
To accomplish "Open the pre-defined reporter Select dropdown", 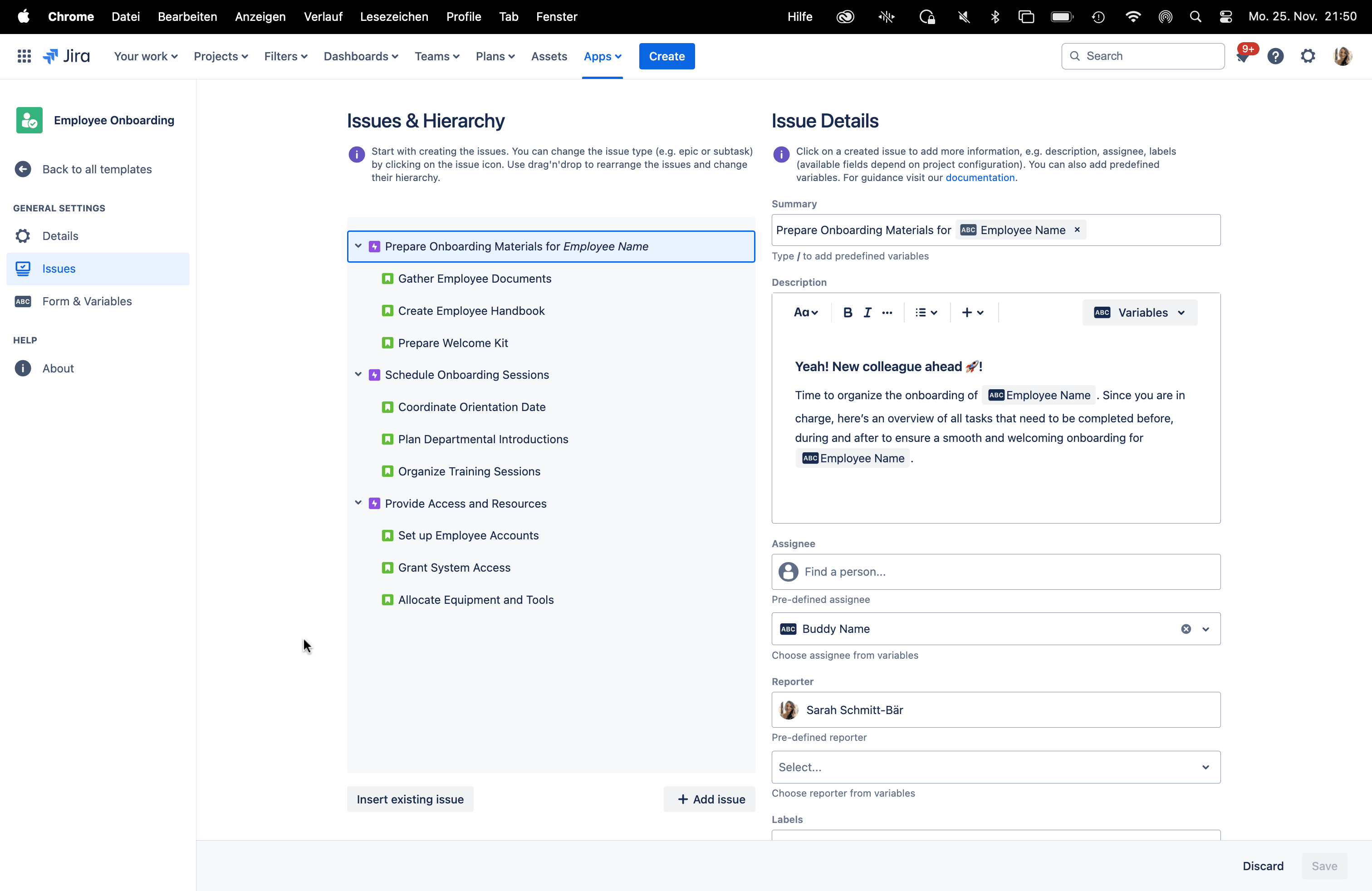I will click(x=995, y=767).
